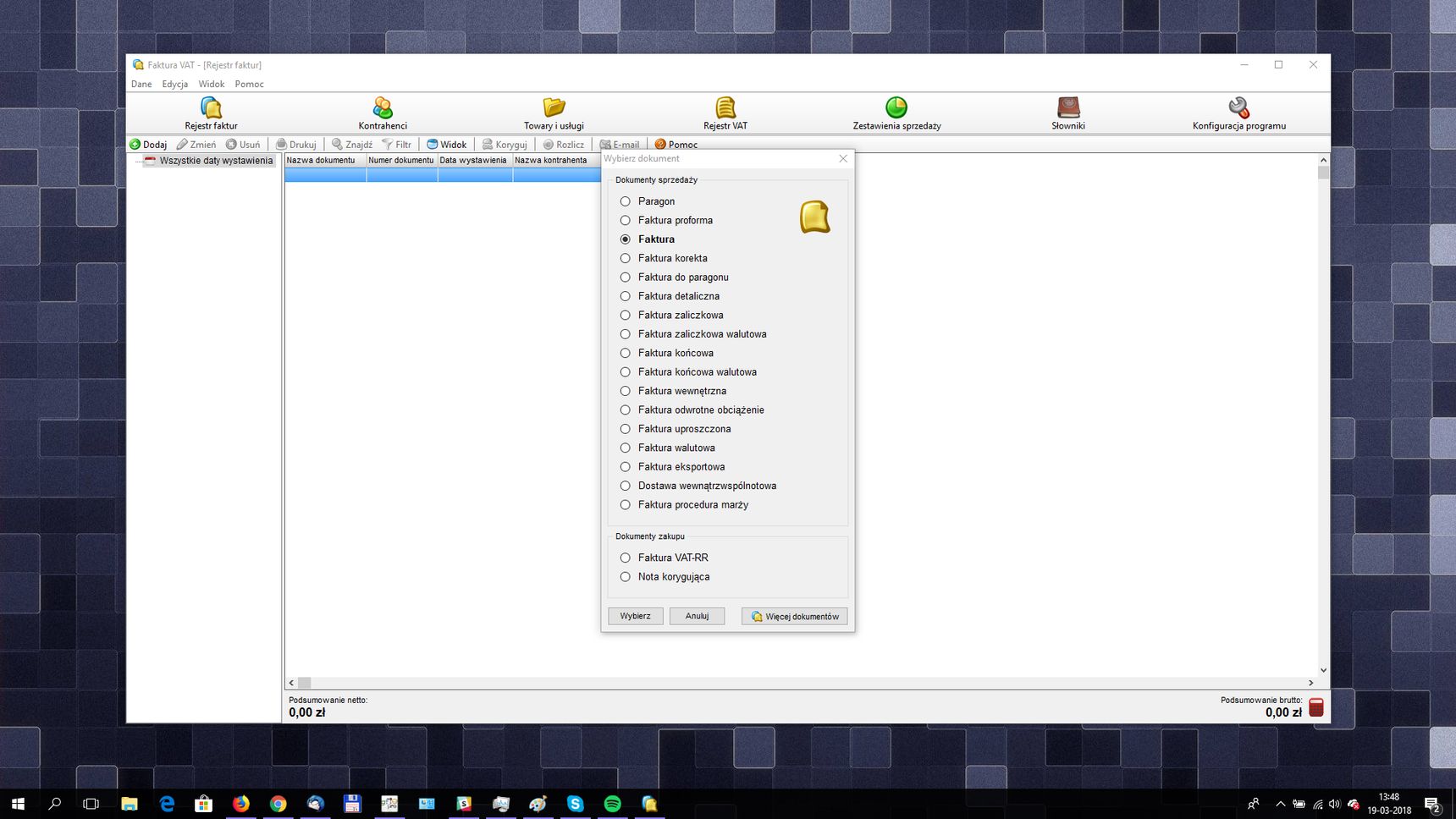Viewport: 1456px width, 819px height.
Task: Click the Dodaj toolbar button
Action: click(148, 145)
